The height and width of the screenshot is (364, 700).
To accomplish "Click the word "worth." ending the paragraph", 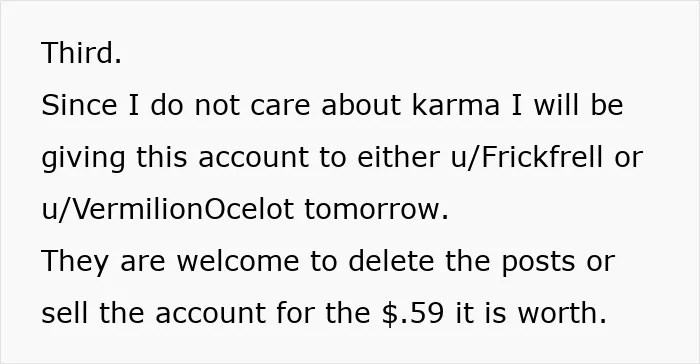I will point(562,313).
